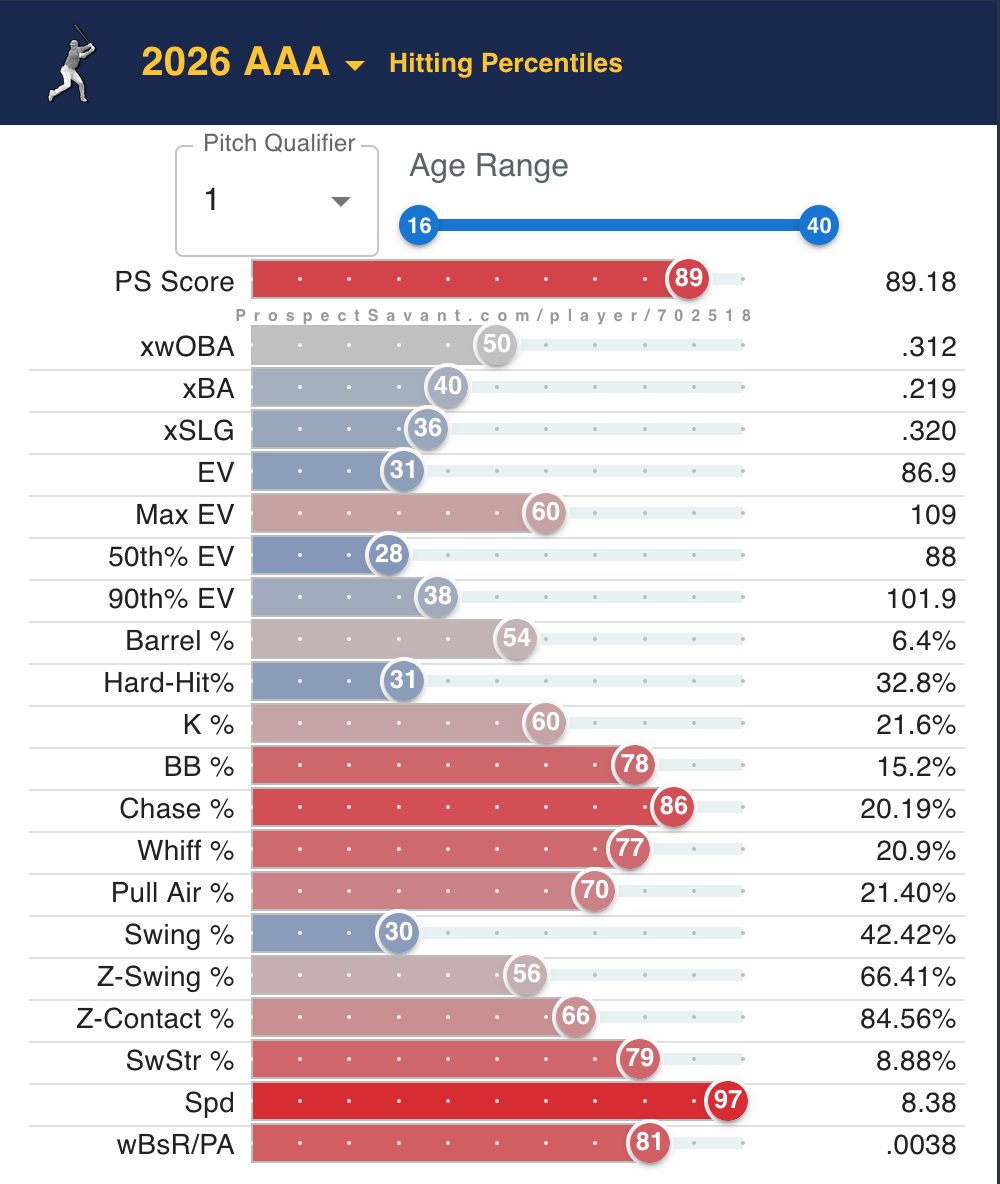
Task: Select the age range maximum handle 40
Action: coord(819,225)
